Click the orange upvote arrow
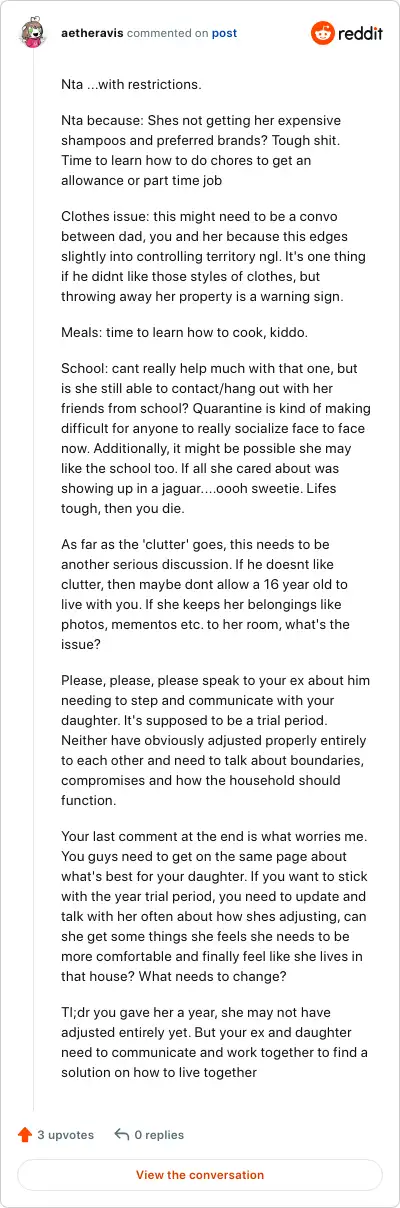 tap(25, 1134)
